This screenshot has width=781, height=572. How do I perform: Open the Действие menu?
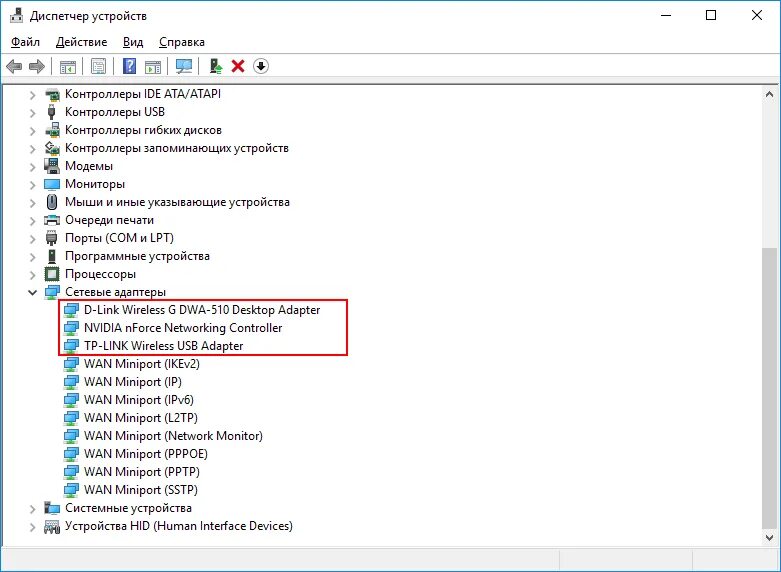point(82,42)
